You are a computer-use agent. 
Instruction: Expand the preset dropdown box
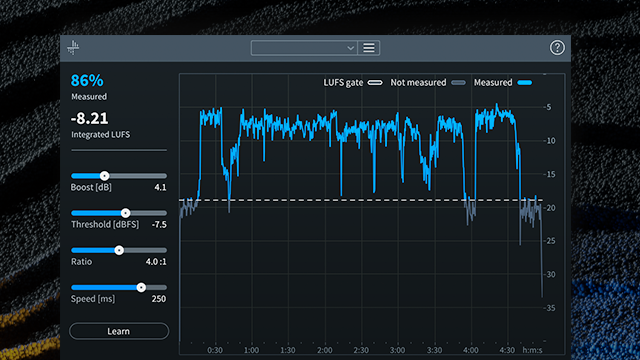pos(304,48)
